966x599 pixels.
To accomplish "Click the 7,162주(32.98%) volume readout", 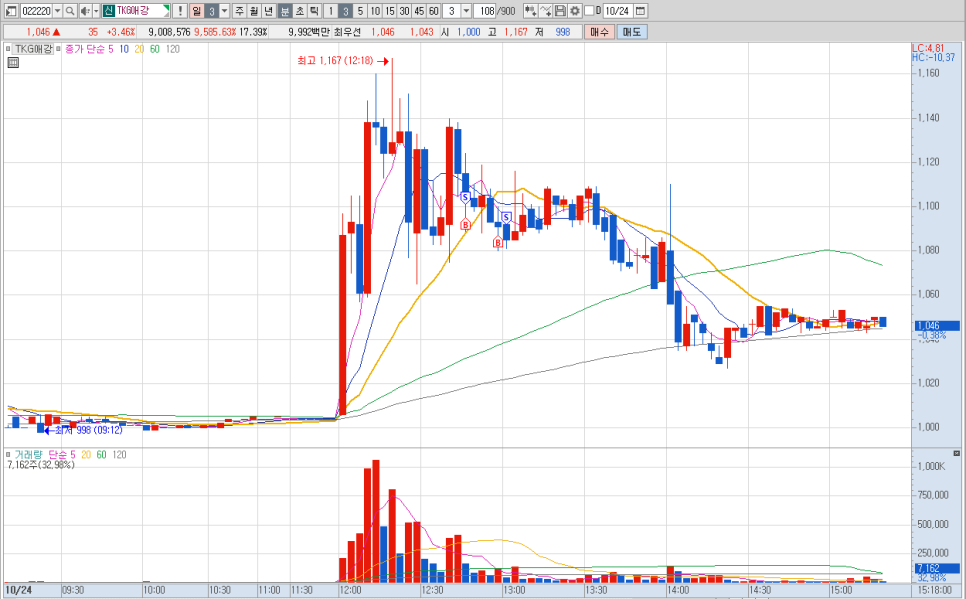I will (41, 465).
